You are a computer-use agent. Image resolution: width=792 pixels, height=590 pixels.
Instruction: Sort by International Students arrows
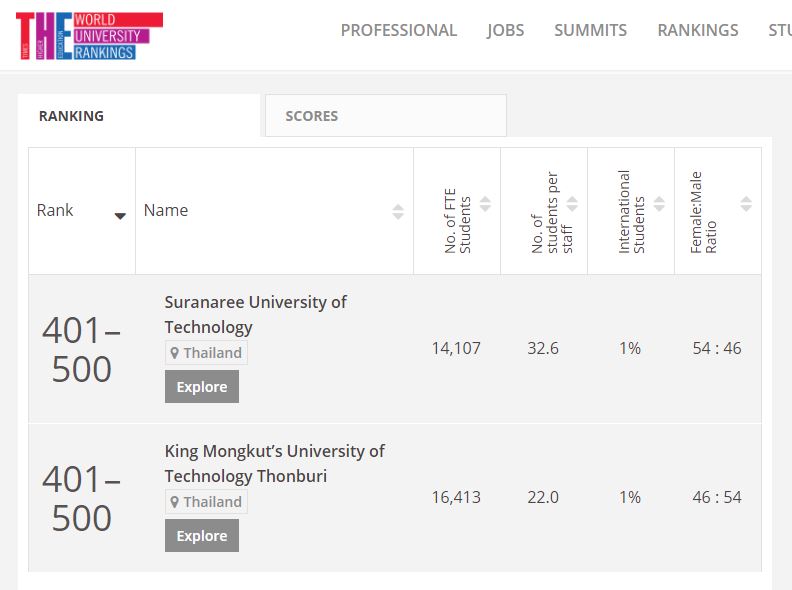click(x=659, y=204)
